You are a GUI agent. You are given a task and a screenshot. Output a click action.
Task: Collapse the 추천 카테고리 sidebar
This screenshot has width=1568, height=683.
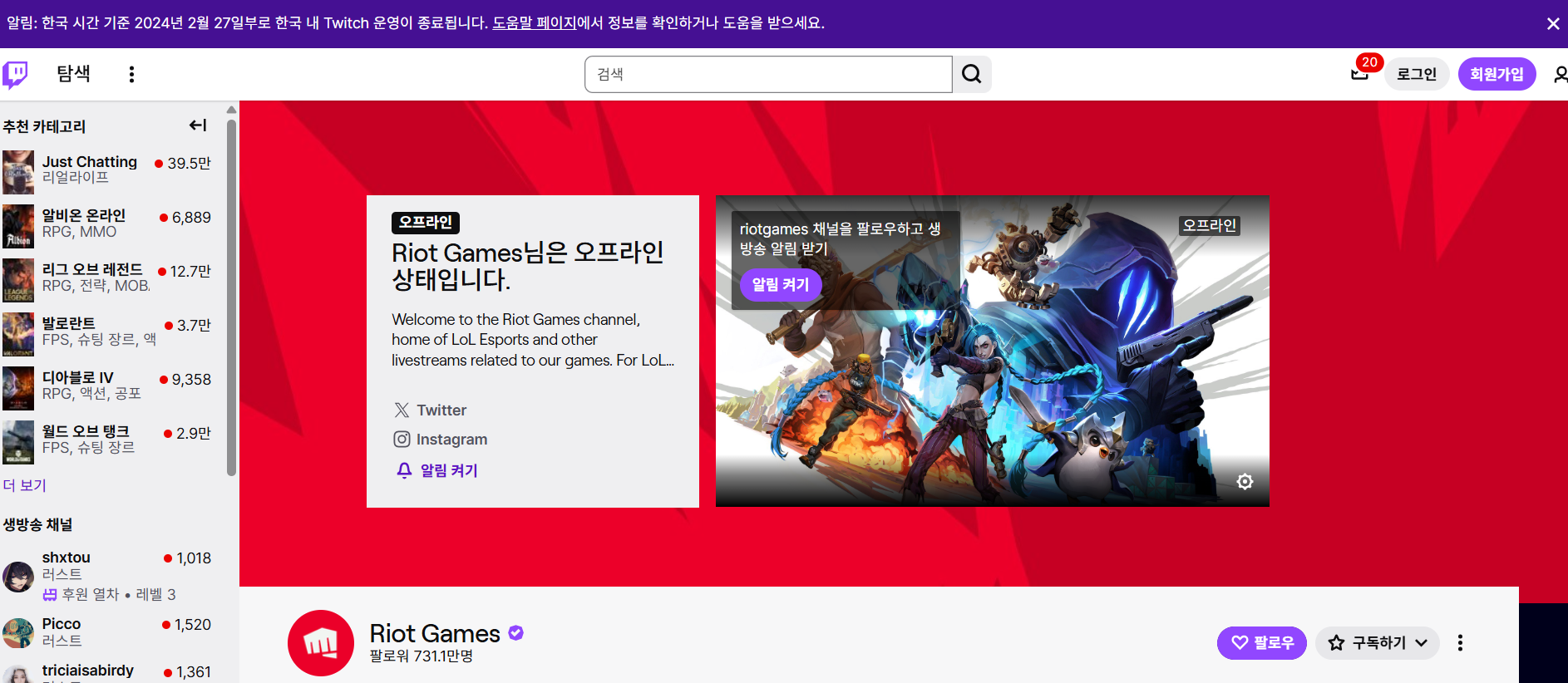pyautogui.click(x=198, y=125)
